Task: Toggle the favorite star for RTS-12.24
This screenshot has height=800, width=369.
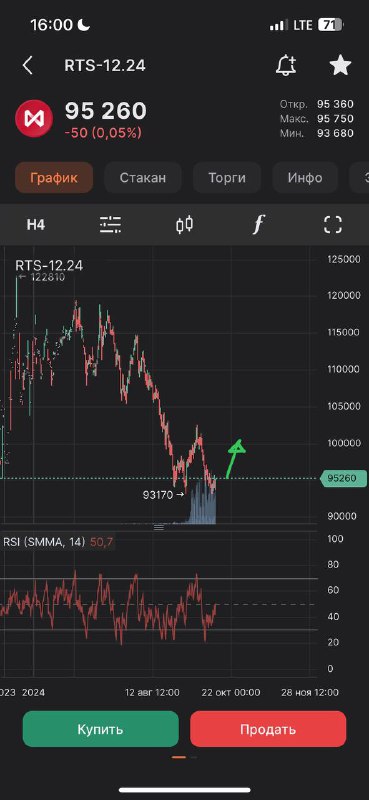Action: pyautogui.click(x=340, y=65)
